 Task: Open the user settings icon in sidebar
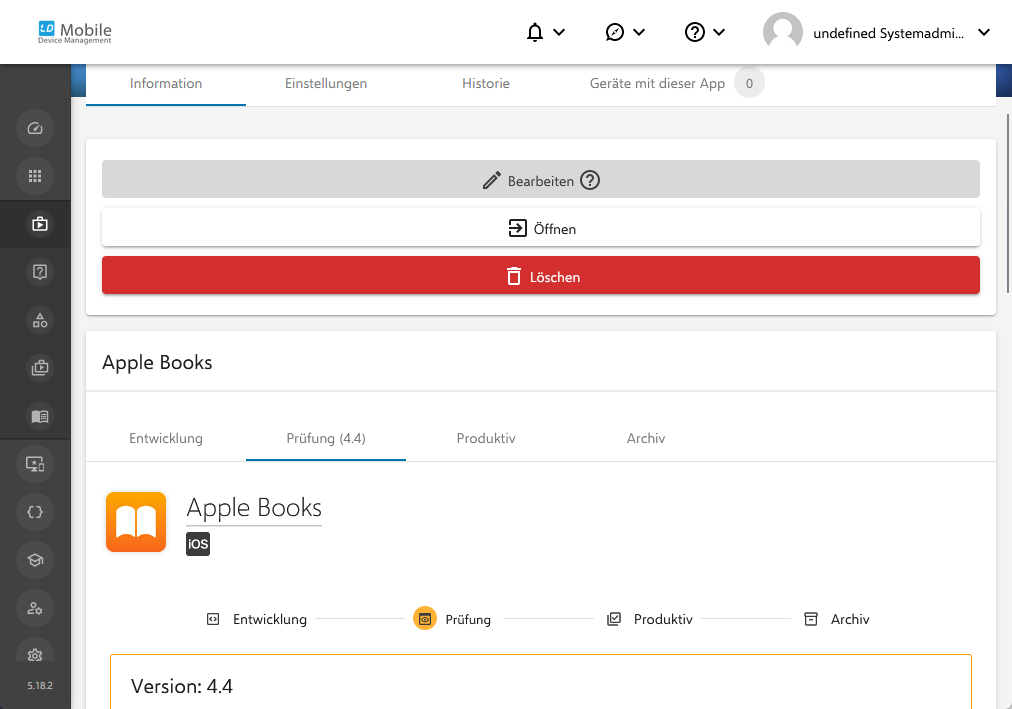tap(35, 608)
